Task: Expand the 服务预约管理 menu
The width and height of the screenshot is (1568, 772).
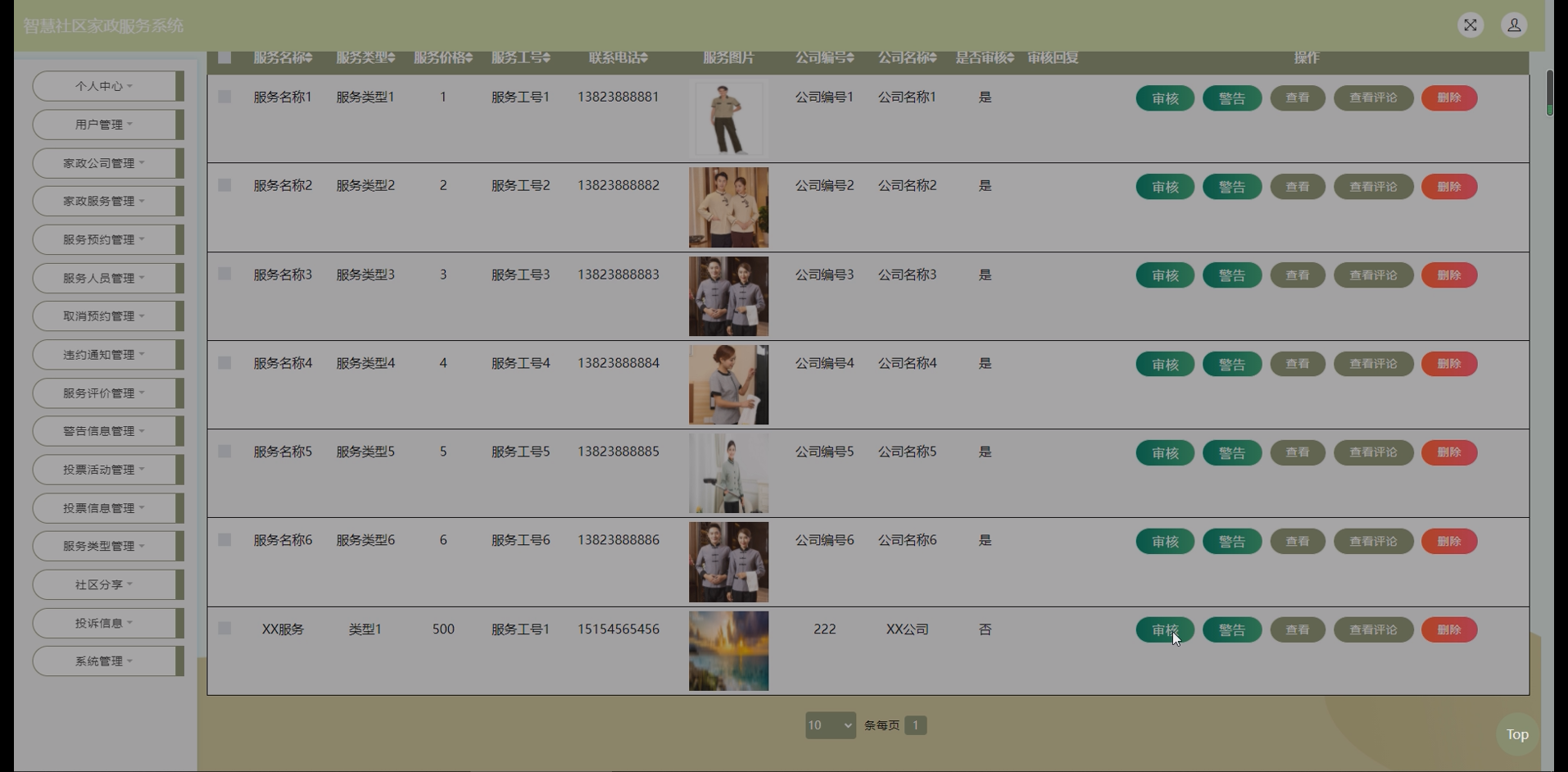Action: click(x=108, y=239)
